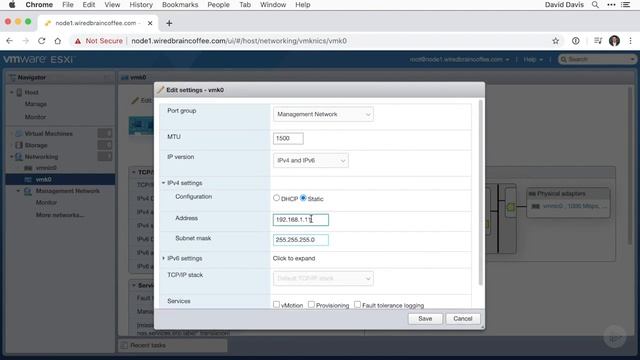The height and width of the screenshot is (360, 640).
Task: Open the root user account dropdown
Action: pyautogui.click(x=459, y=60)
